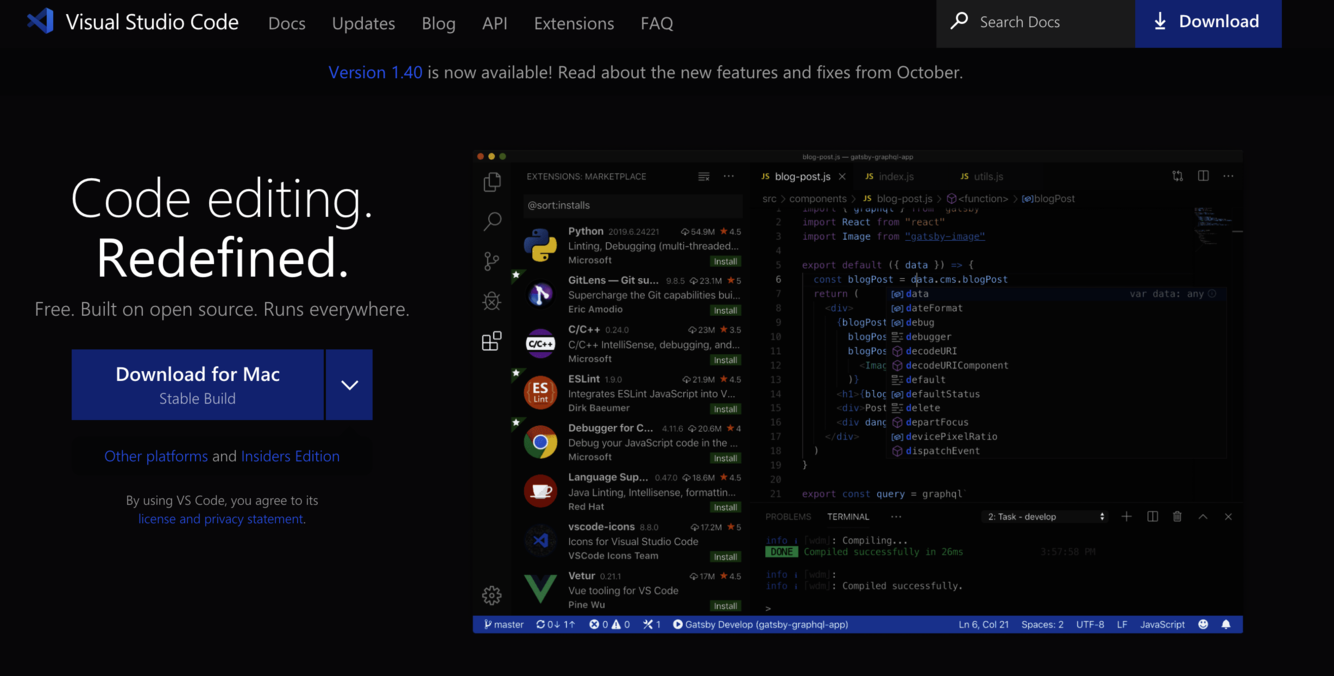Click the new terminal plus icon
Screen dimensions: 1334x676
(x=1127, y=517)
